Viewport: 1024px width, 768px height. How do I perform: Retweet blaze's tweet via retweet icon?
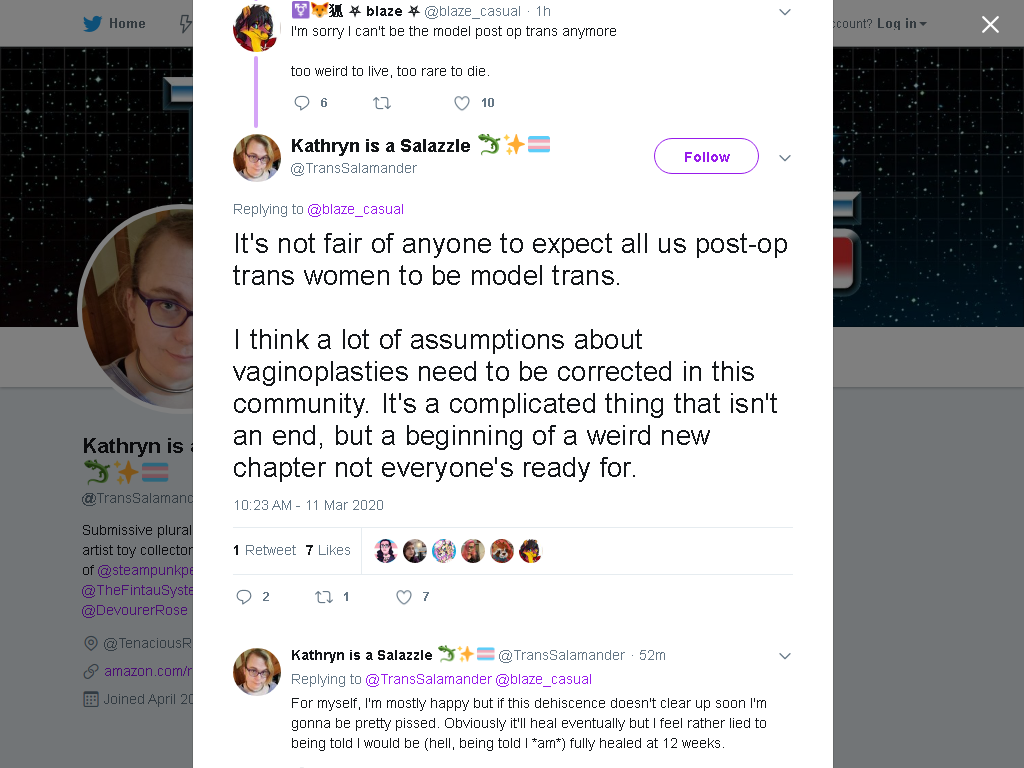[x=381, y=103]
